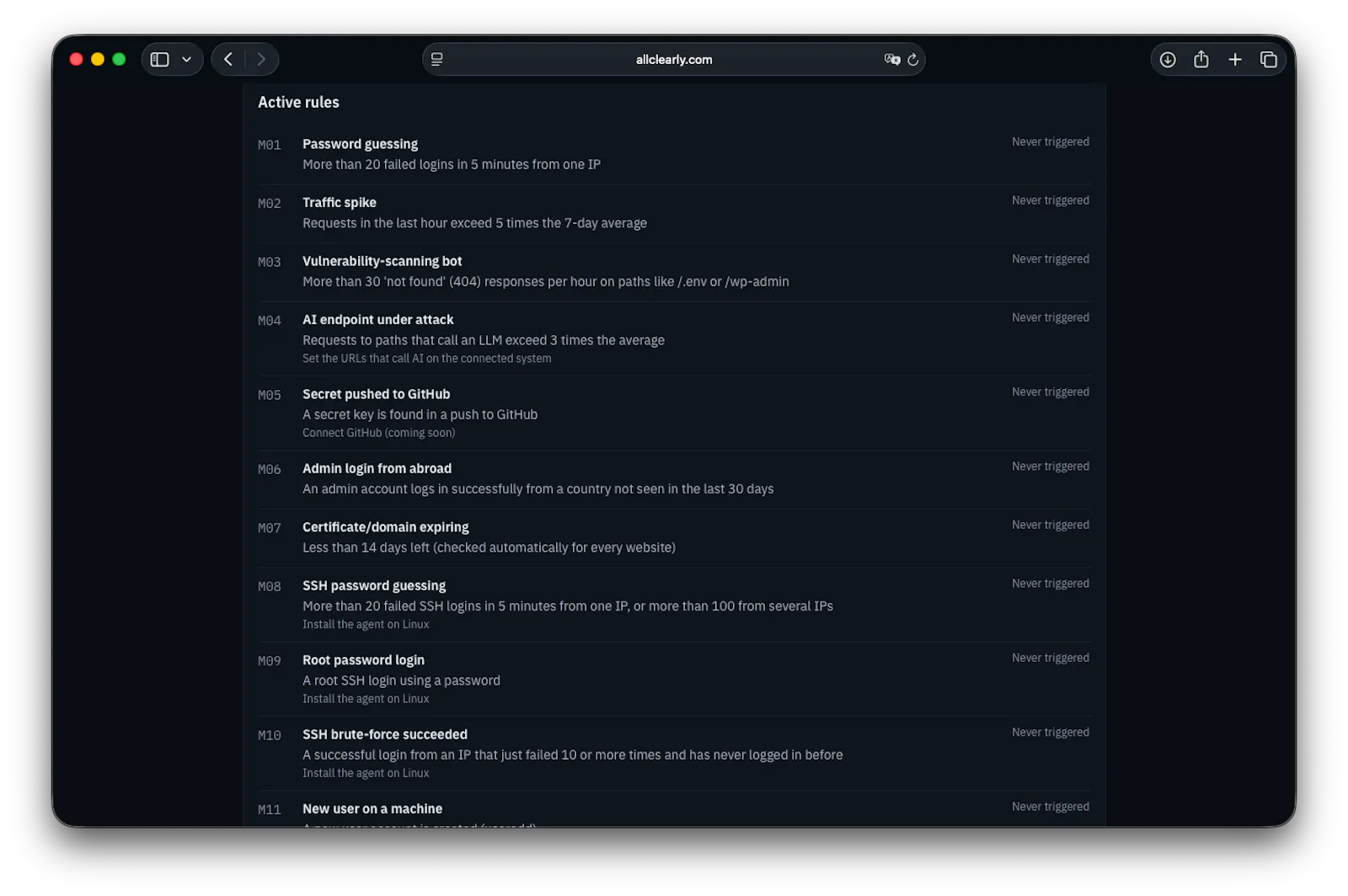The width and height of the screenshot is (1348, 896).
Task: Click 'Never triggered' status for Root password login
Action: point(1050,658)
